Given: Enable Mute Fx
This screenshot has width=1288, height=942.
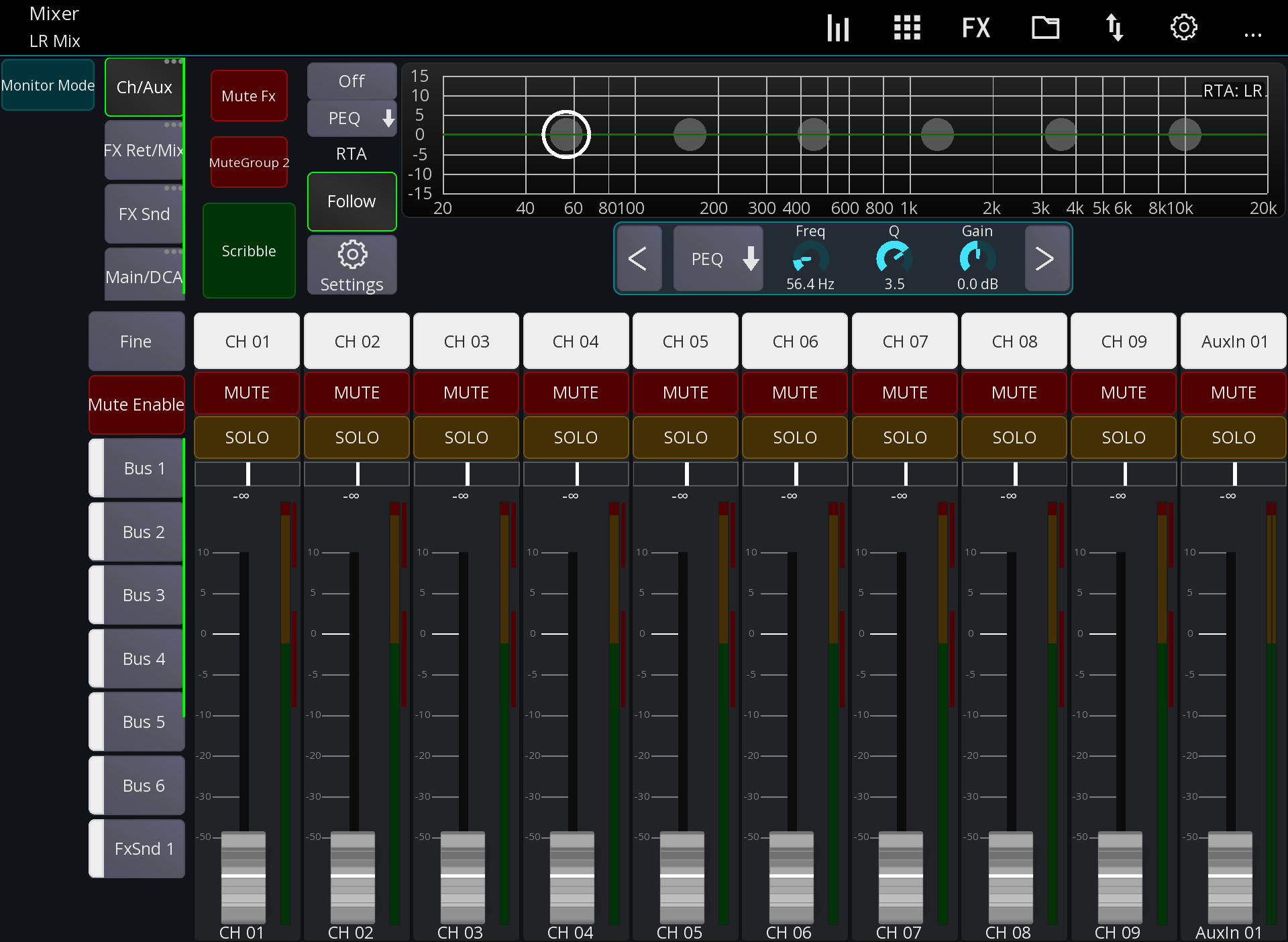Looking at the screenshot, I should click(248, 95).
